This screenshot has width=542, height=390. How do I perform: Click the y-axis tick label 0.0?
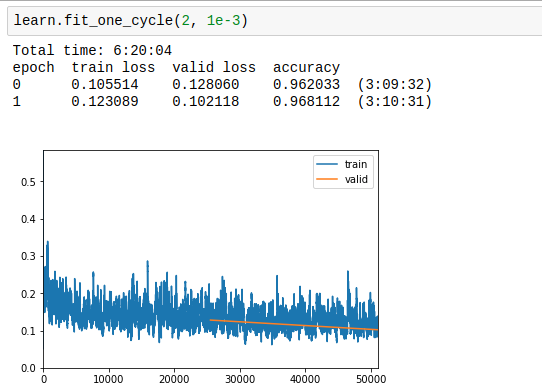coord(28,368)
